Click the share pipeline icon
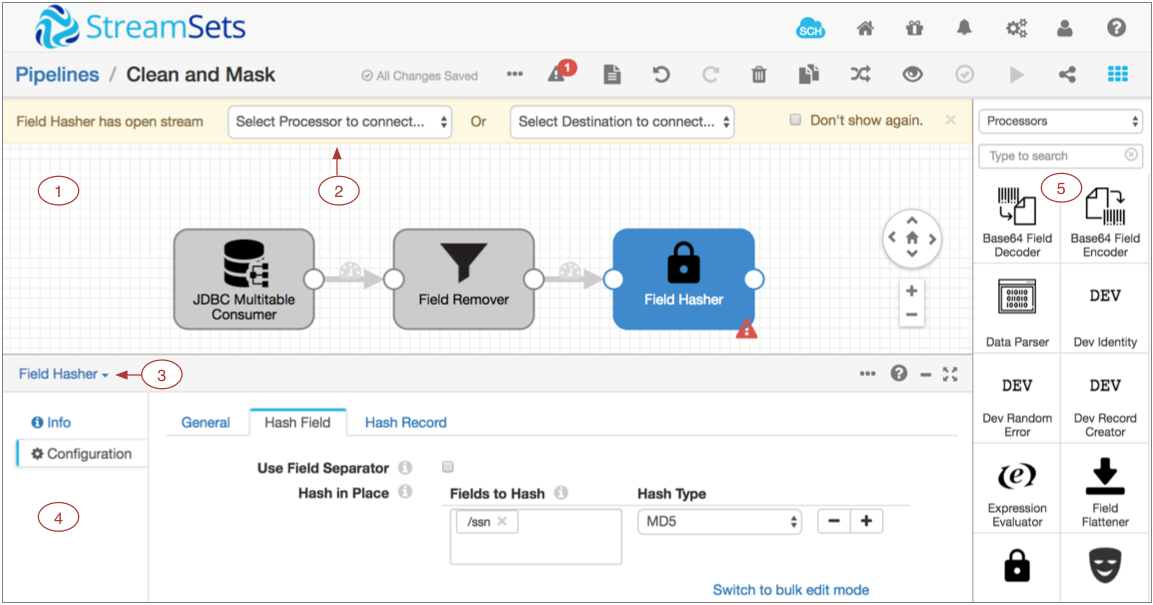The width and height of the screenshot is (1153, 605). click(x=1067, y=75)
